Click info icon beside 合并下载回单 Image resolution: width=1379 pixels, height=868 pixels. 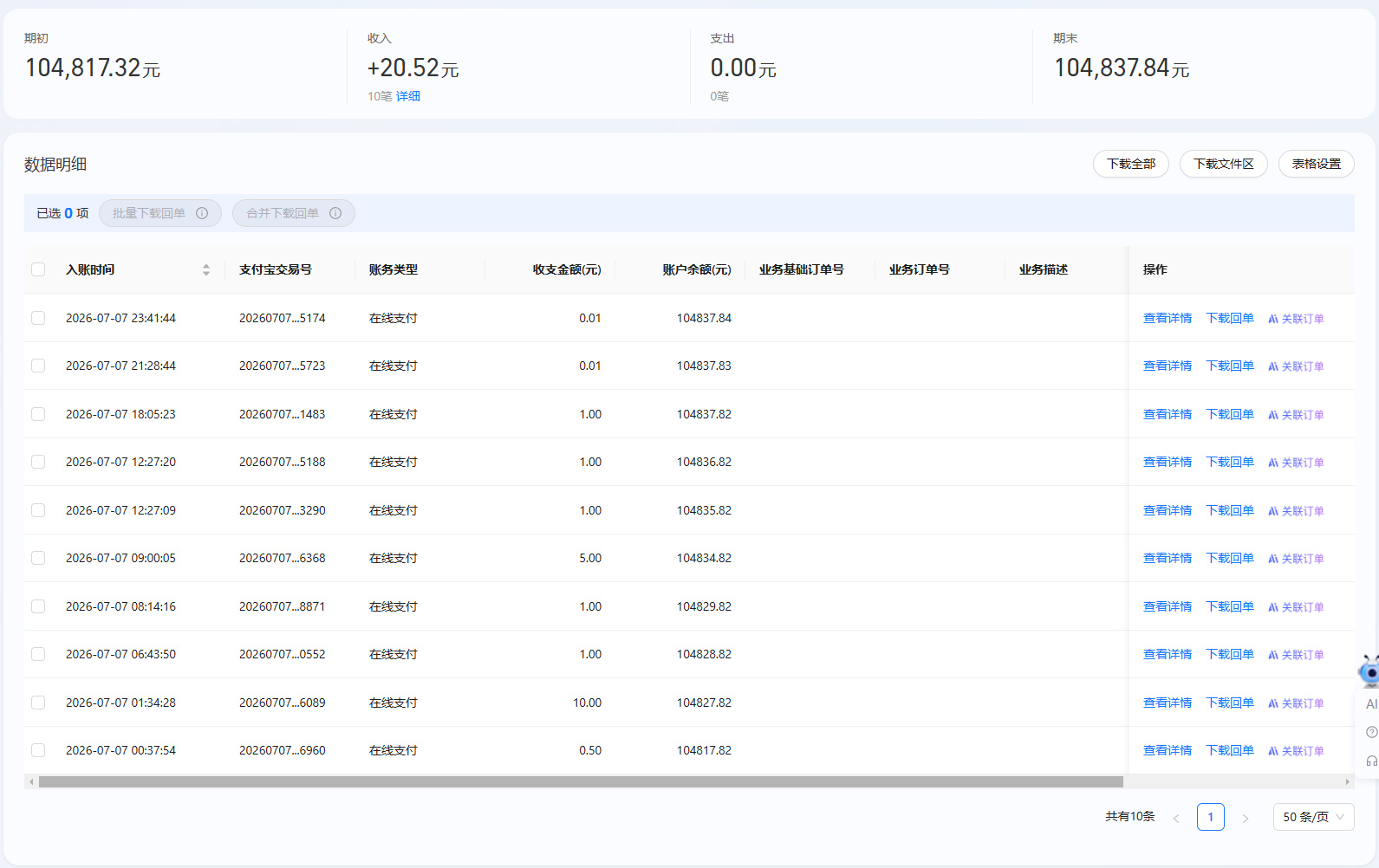(x=335, y=213)
